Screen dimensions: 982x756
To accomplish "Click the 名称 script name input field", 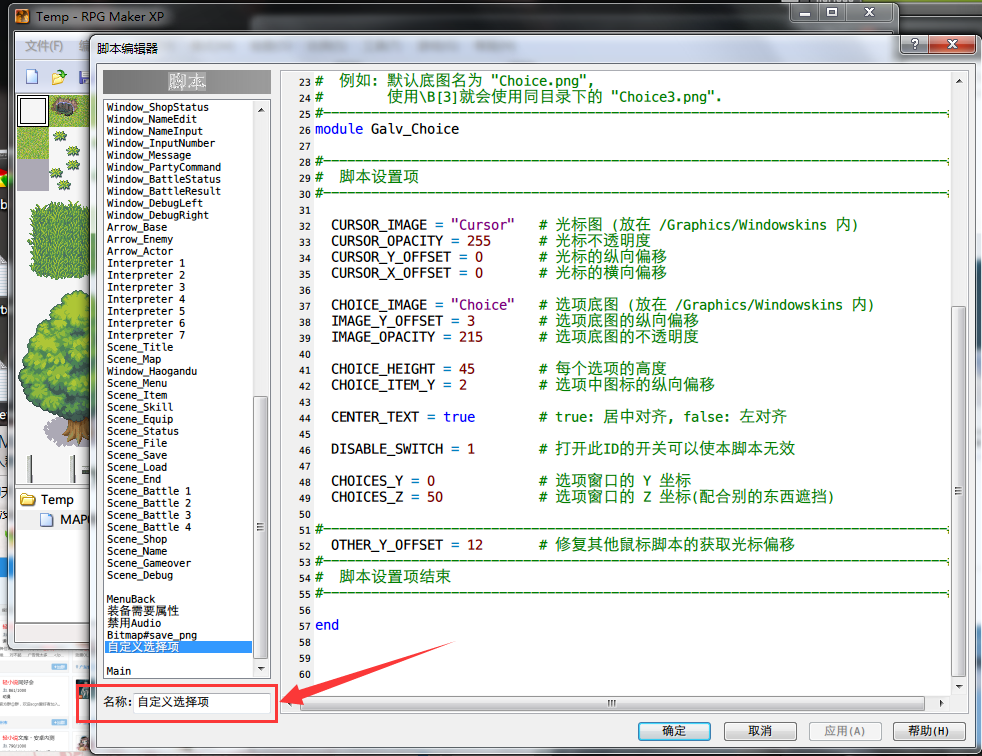I will click(x=202, y=702).
